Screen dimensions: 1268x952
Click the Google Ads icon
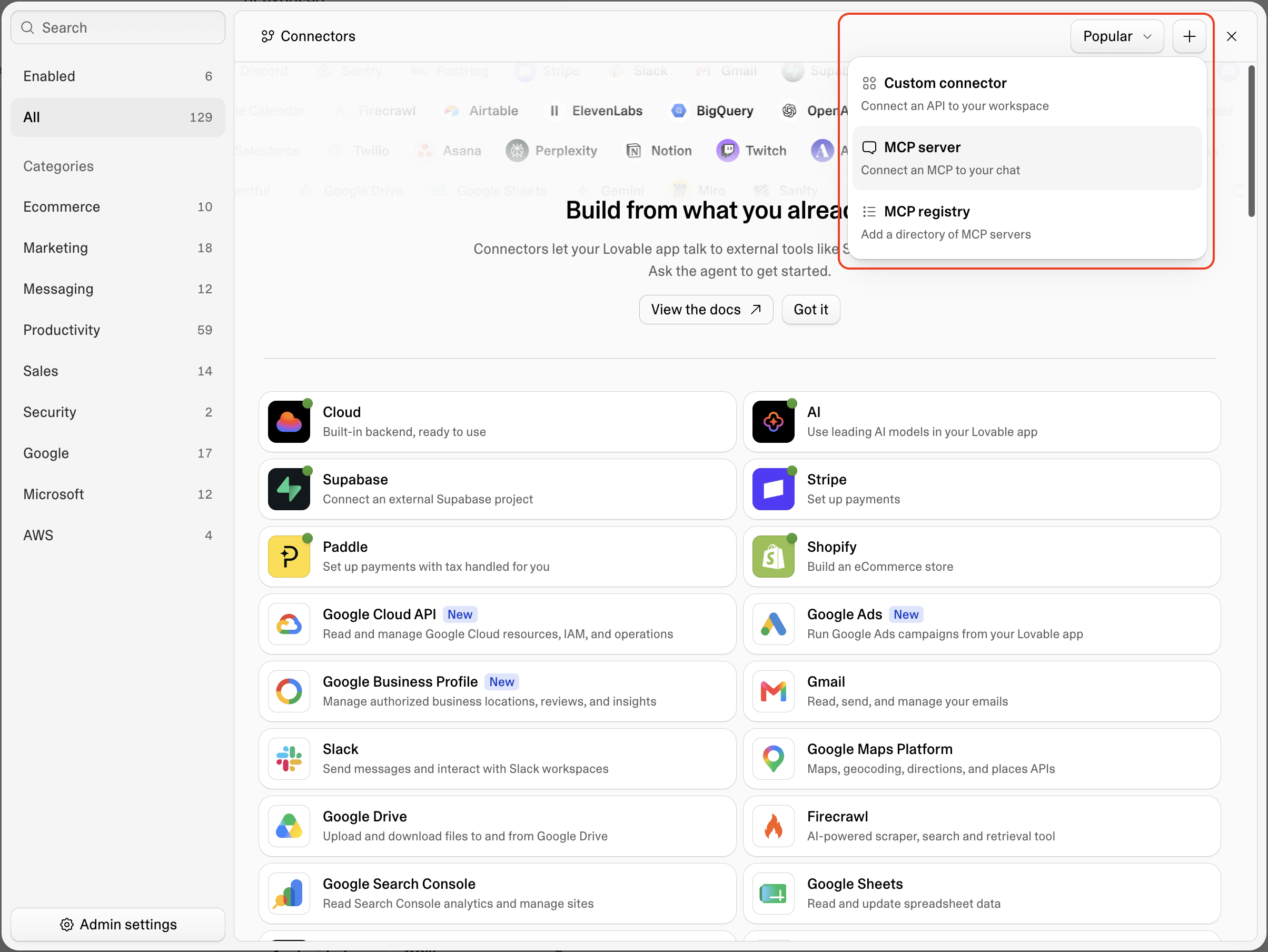774,624
